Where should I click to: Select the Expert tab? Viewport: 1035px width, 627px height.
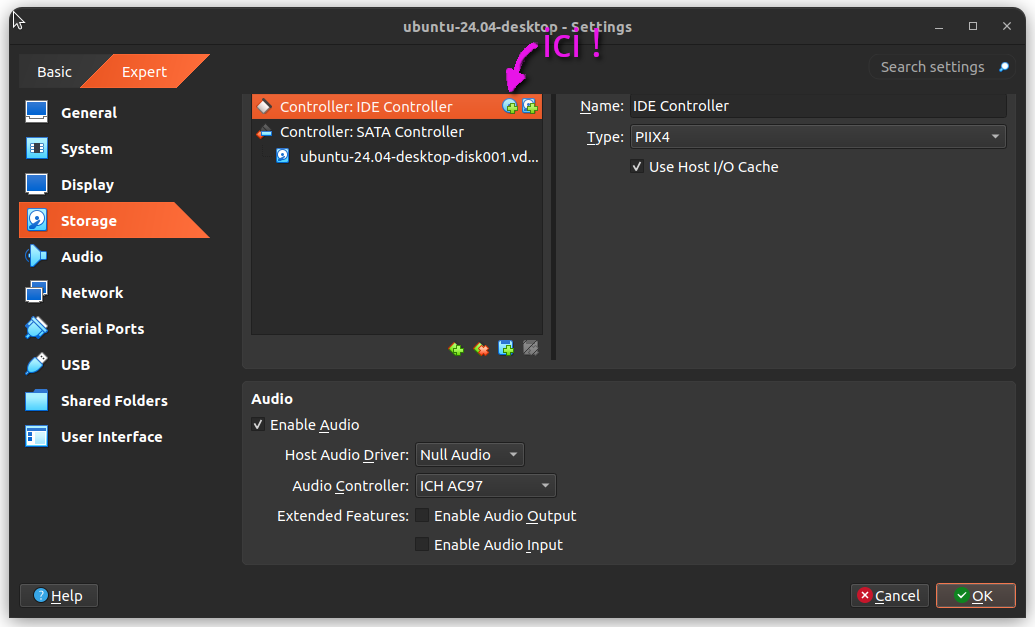[x=144, y=72]
